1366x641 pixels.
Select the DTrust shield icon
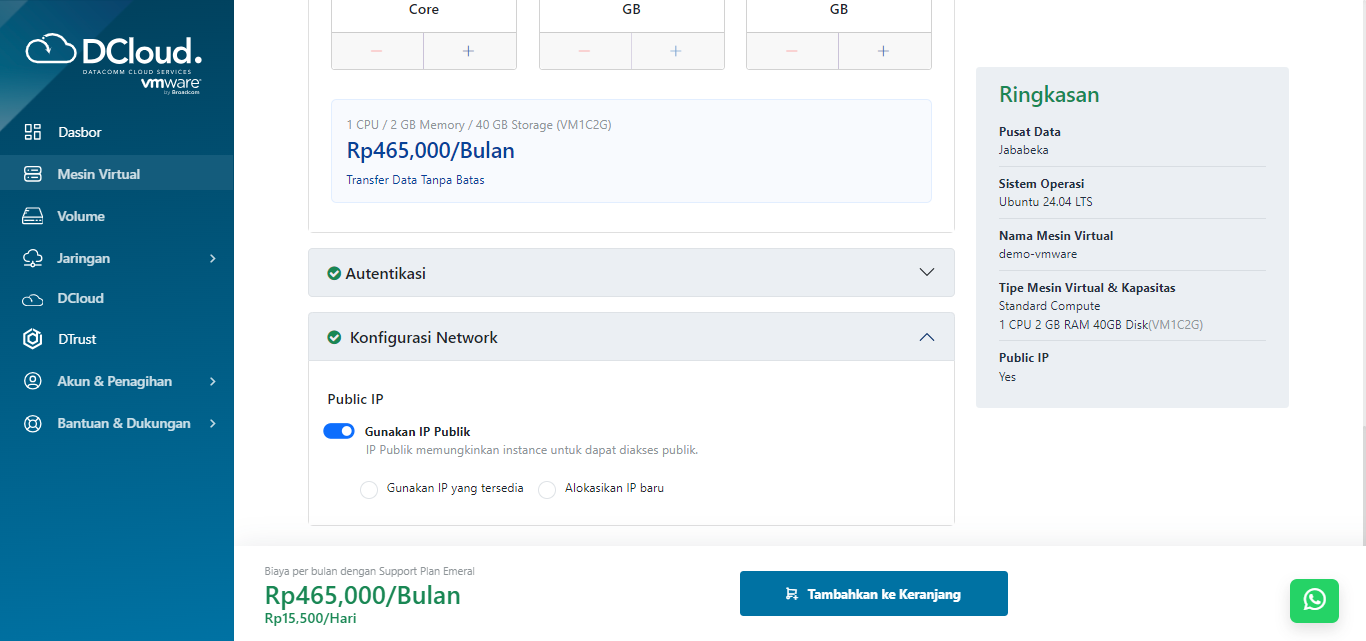(31, 338)
